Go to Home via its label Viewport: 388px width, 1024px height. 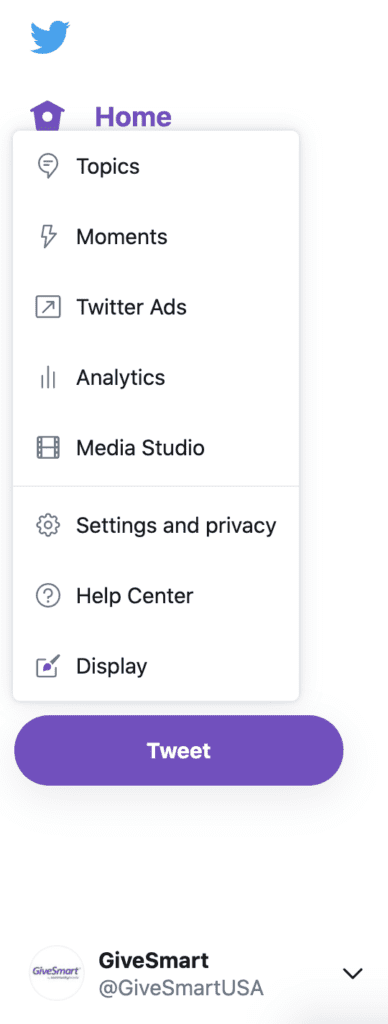(133, 117)
